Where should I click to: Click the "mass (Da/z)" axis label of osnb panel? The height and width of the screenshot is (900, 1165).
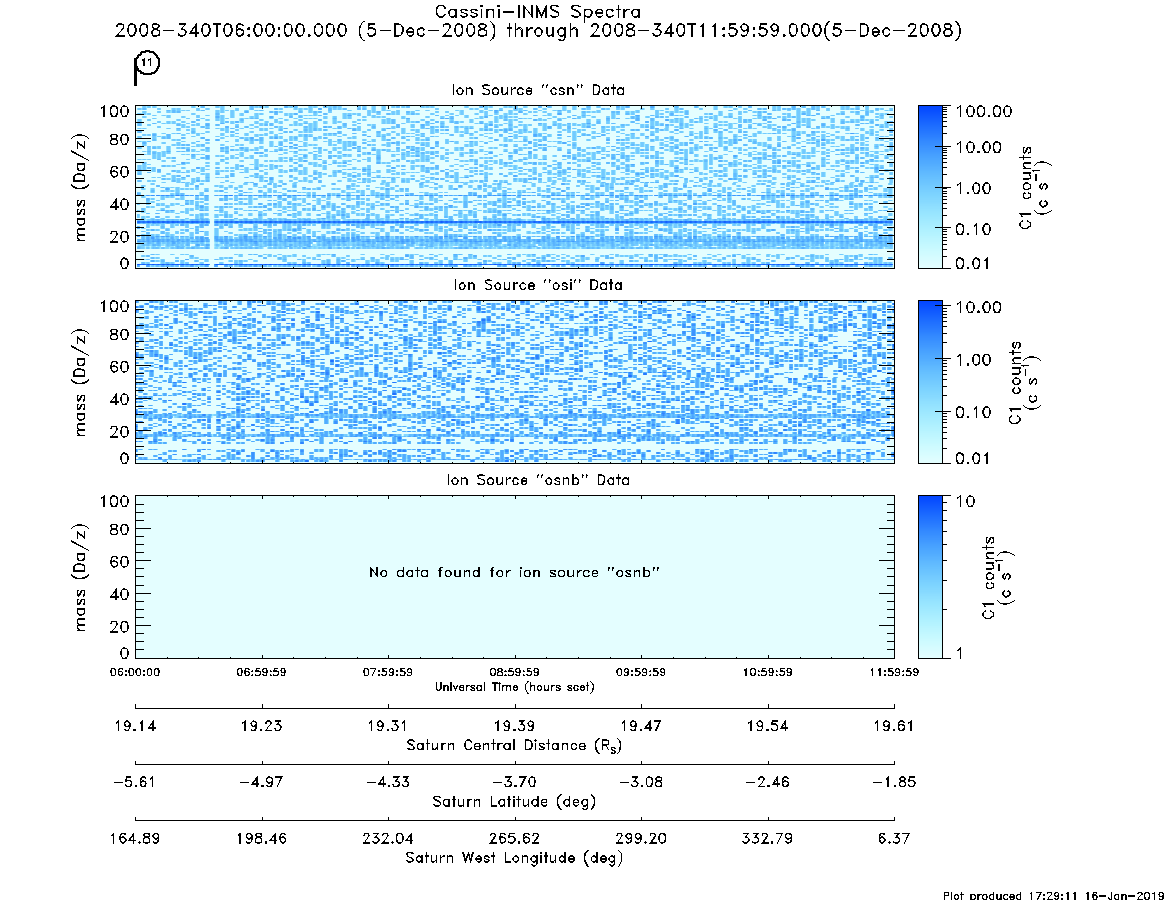[x=79, y=577]
